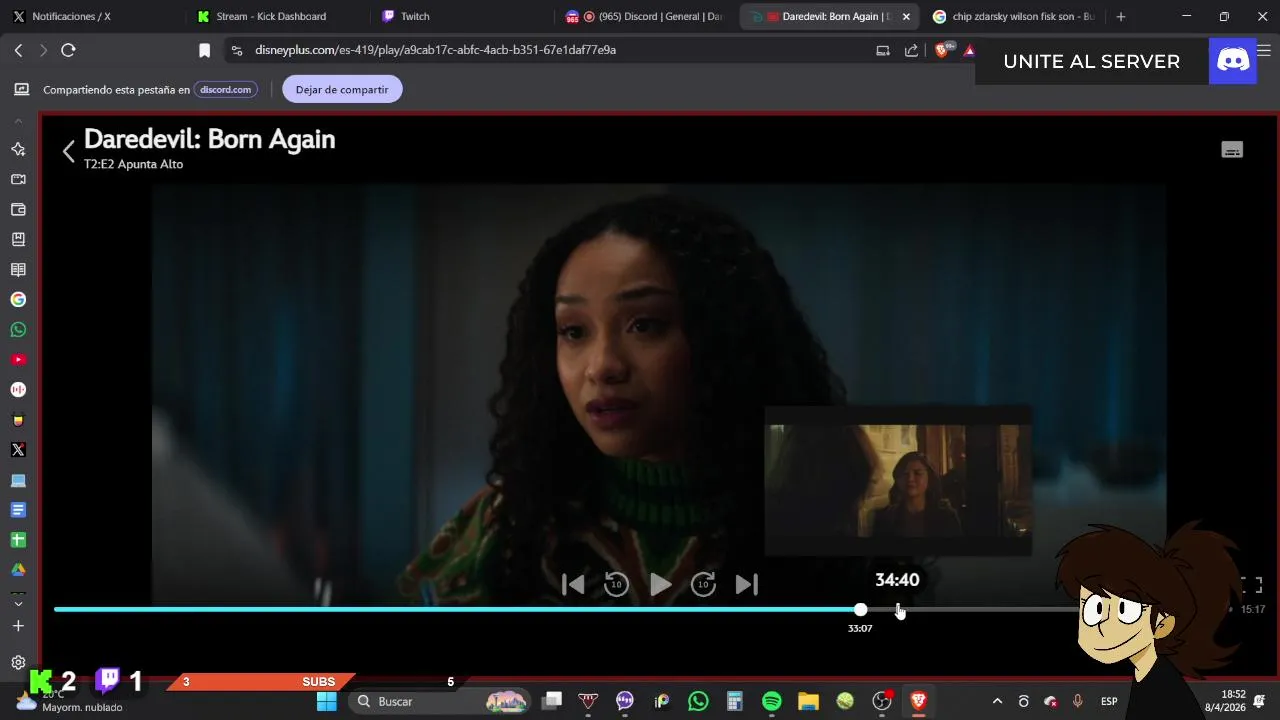Image resolution: width=1280 pixels, height=720 pixels.
Task: Click the playback position handle at 33:07
Action: (860, 609)
